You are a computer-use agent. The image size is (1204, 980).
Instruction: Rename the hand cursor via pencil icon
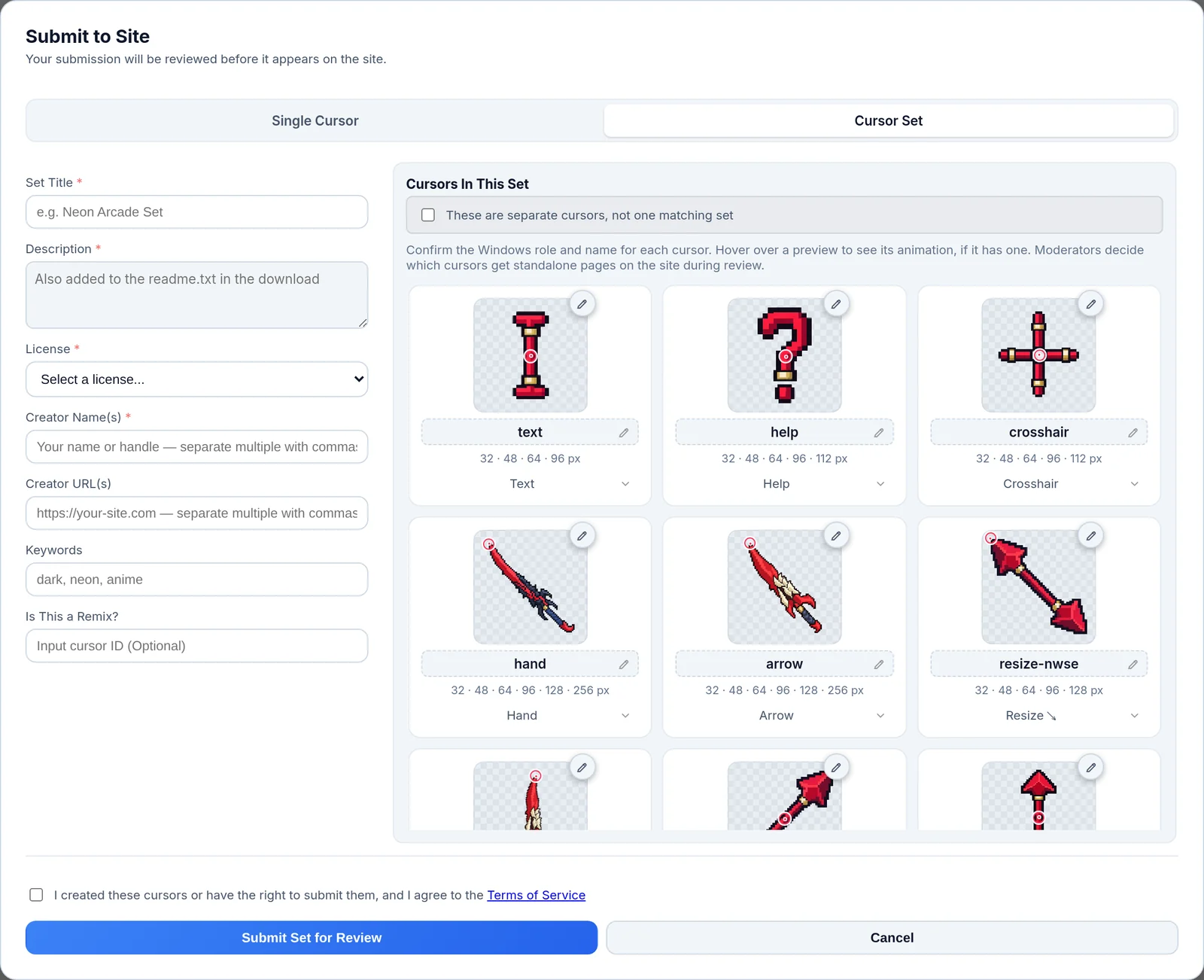point(624,665)
